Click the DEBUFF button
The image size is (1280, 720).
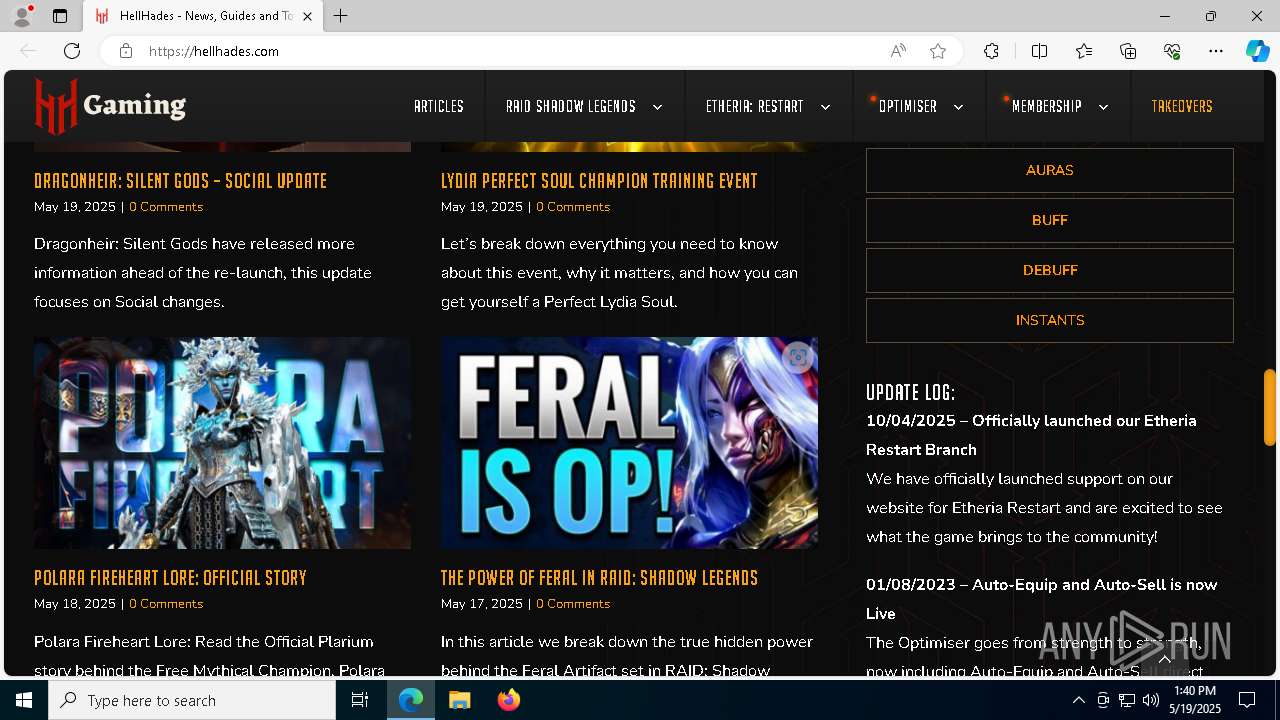point(1050,270)
